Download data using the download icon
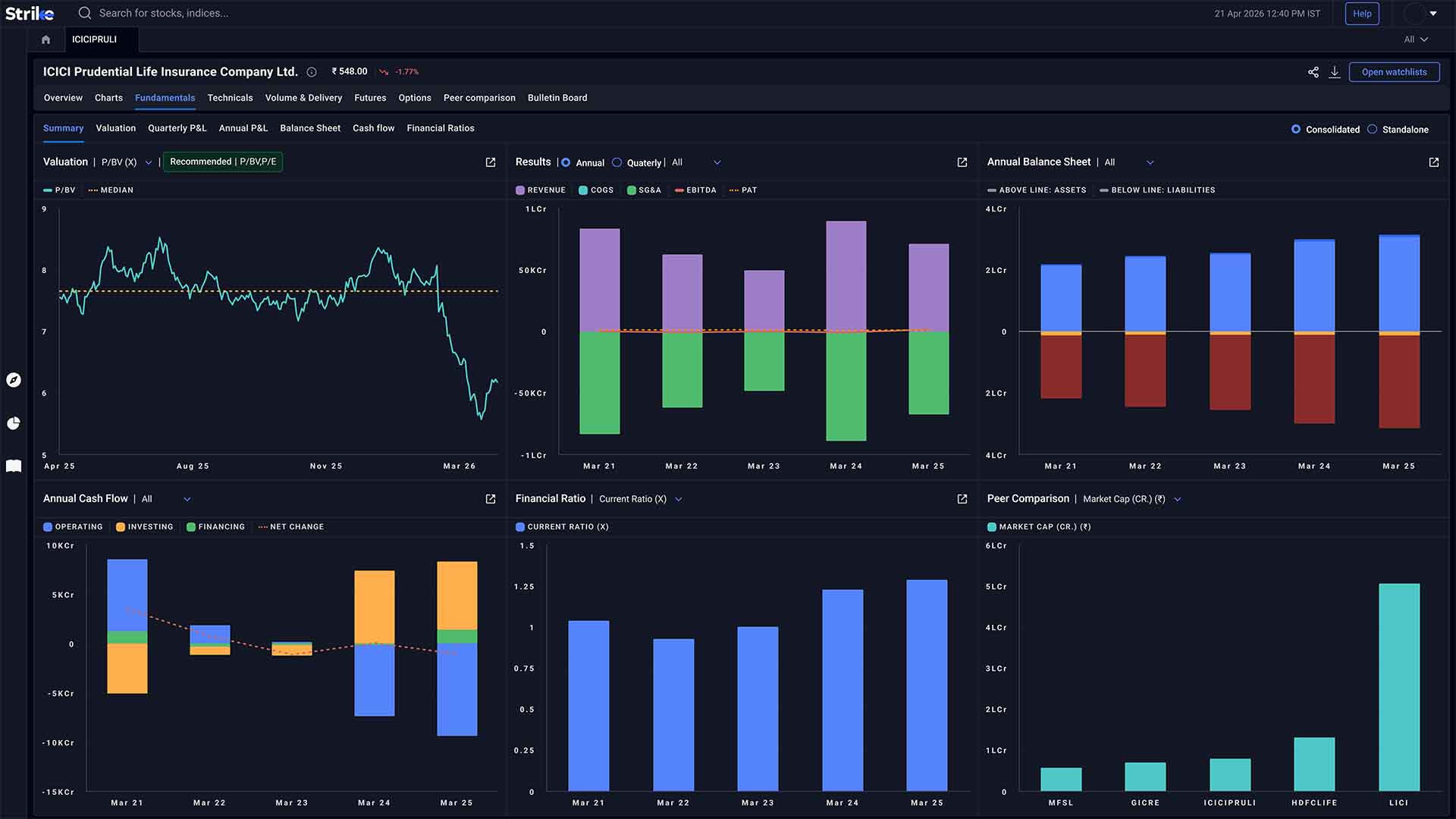Image resolution: width=1456 pixels, height=819 pixels. tap(1335, 72)
